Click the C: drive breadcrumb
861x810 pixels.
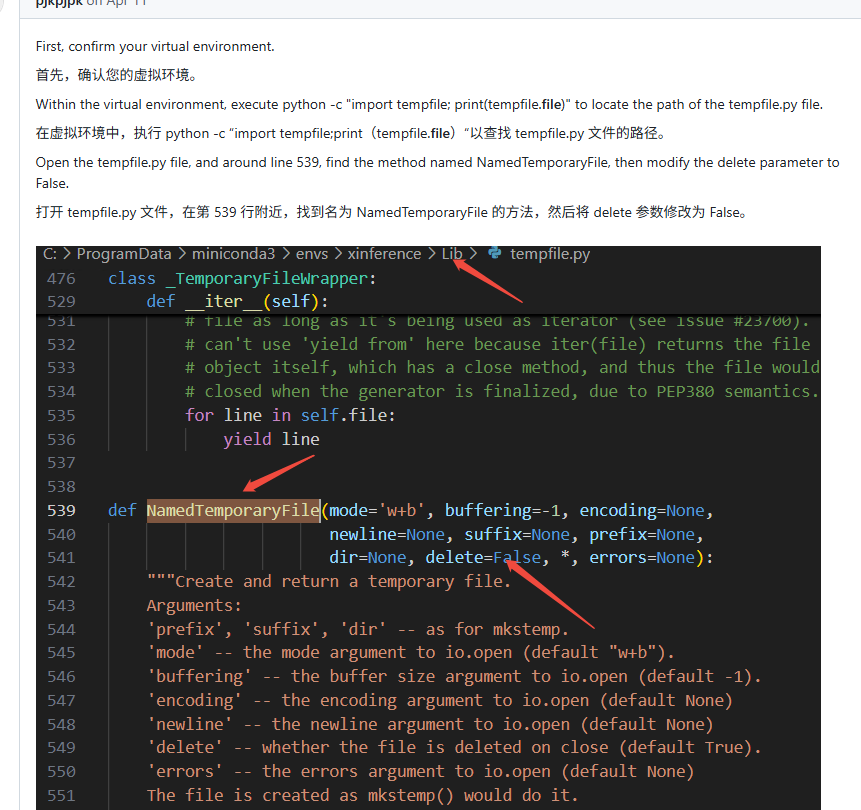tap(49, 254)
